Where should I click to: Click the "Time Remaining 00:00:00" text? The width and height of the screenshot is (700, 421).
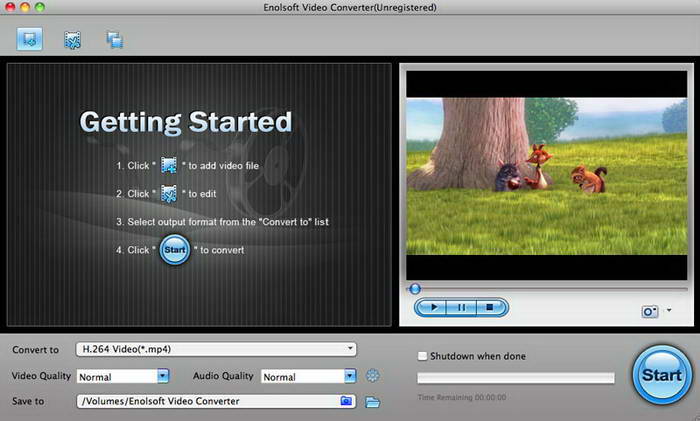tap(462, 397)
